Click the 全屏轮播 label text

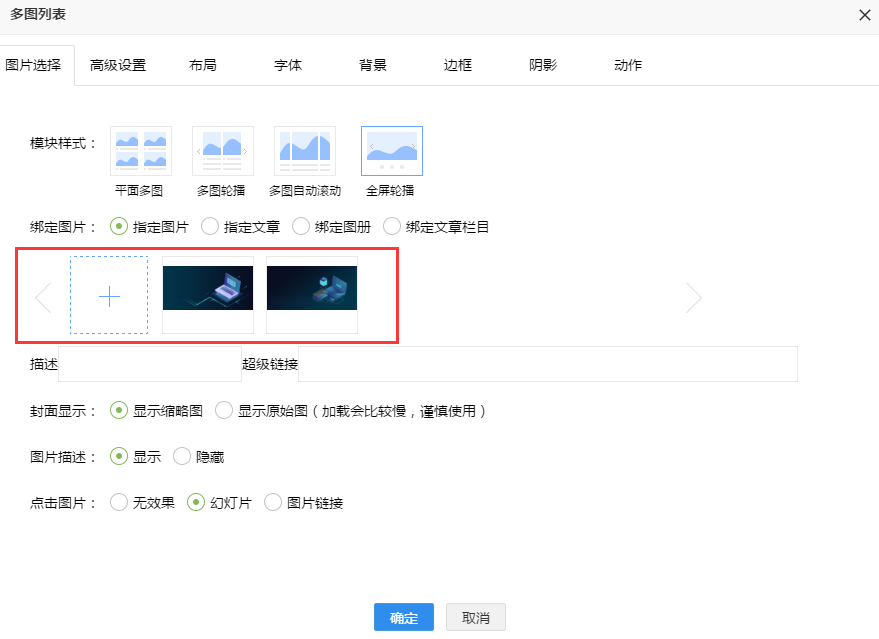390,191
